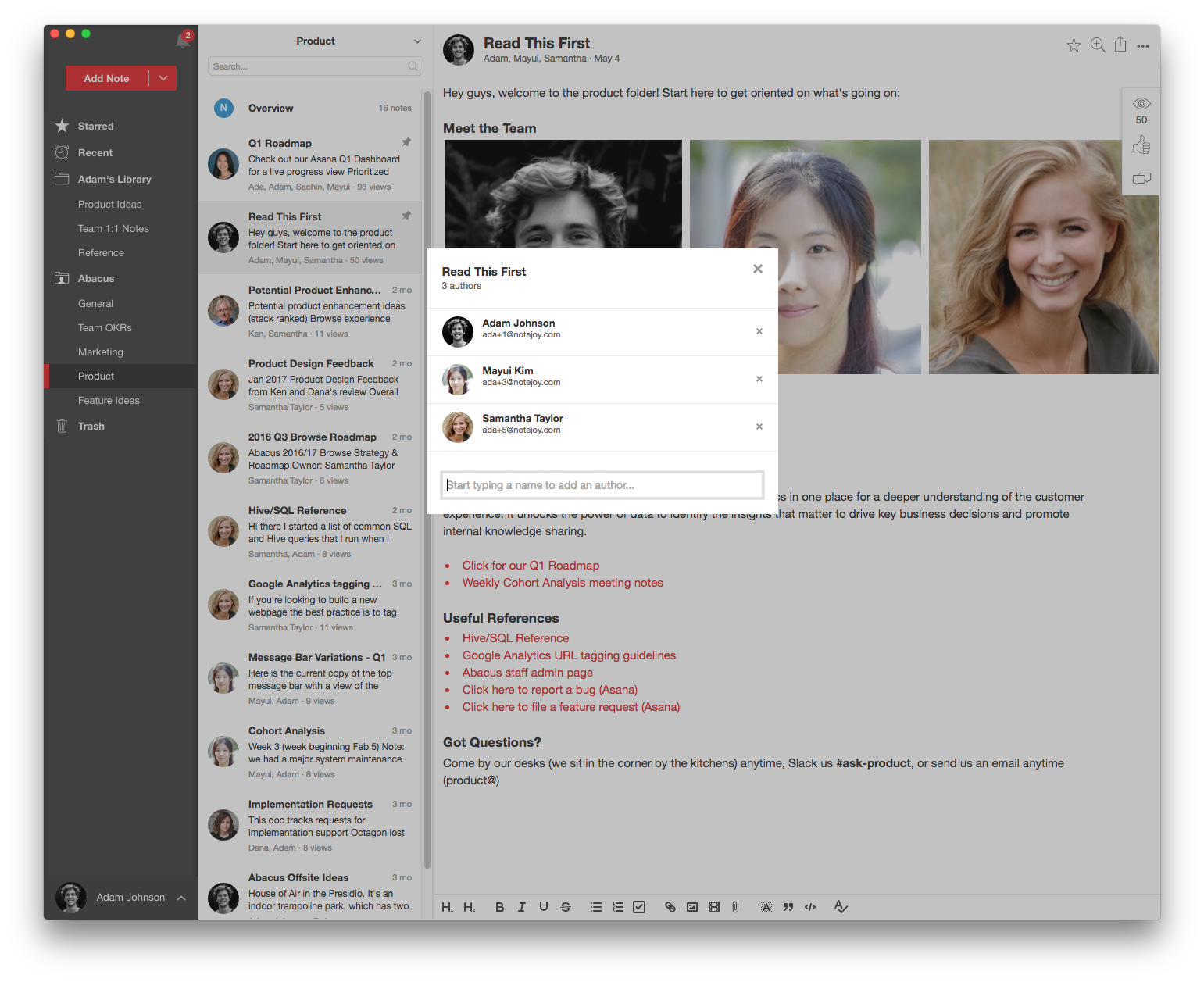This screenshot has height=982, width=1204.
Task: Click the share note icon
Action: click(x=1120, y=45)
